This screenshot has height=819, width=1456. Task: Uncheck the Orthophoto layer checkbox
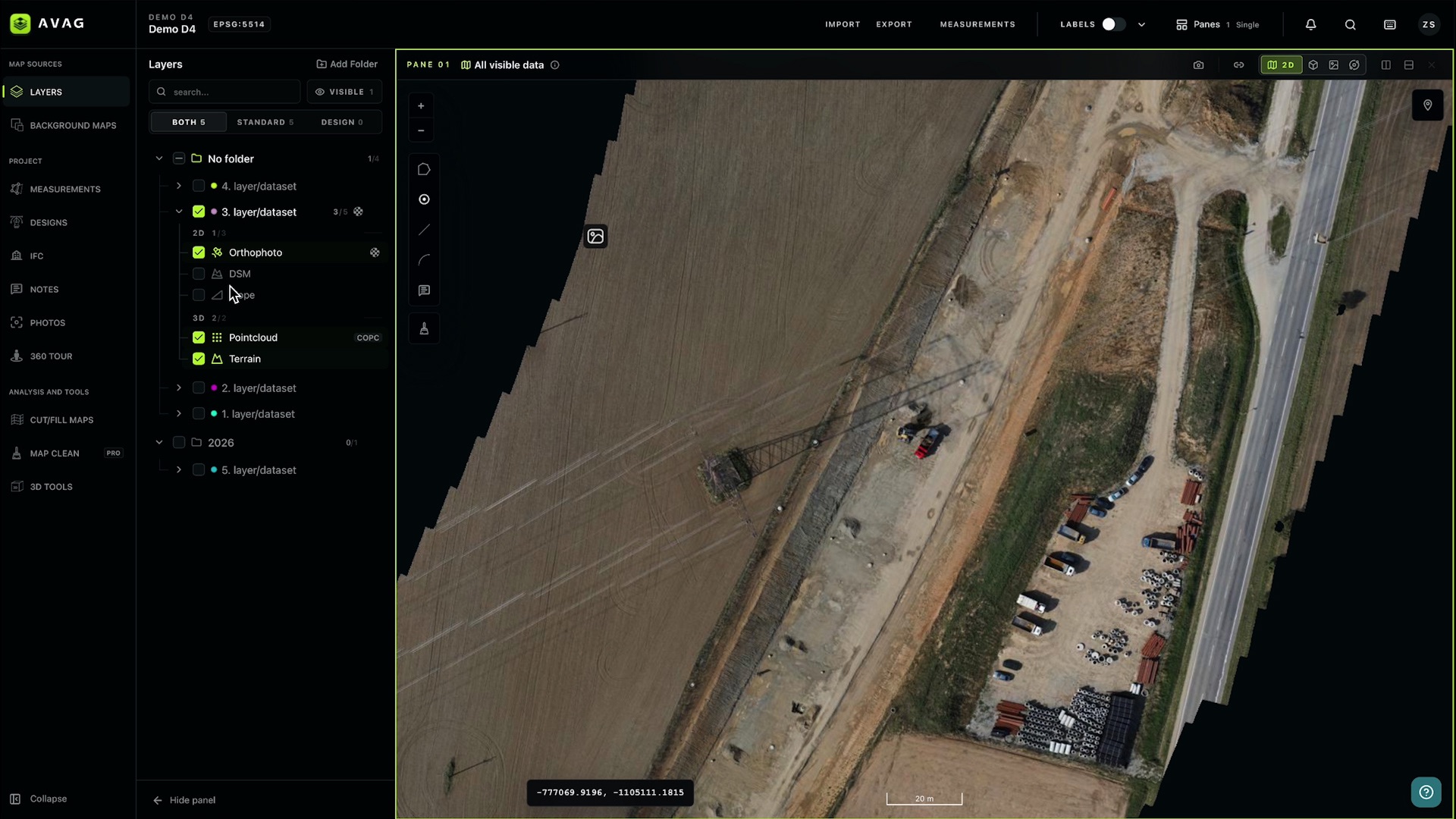click(x=199, y=253)
